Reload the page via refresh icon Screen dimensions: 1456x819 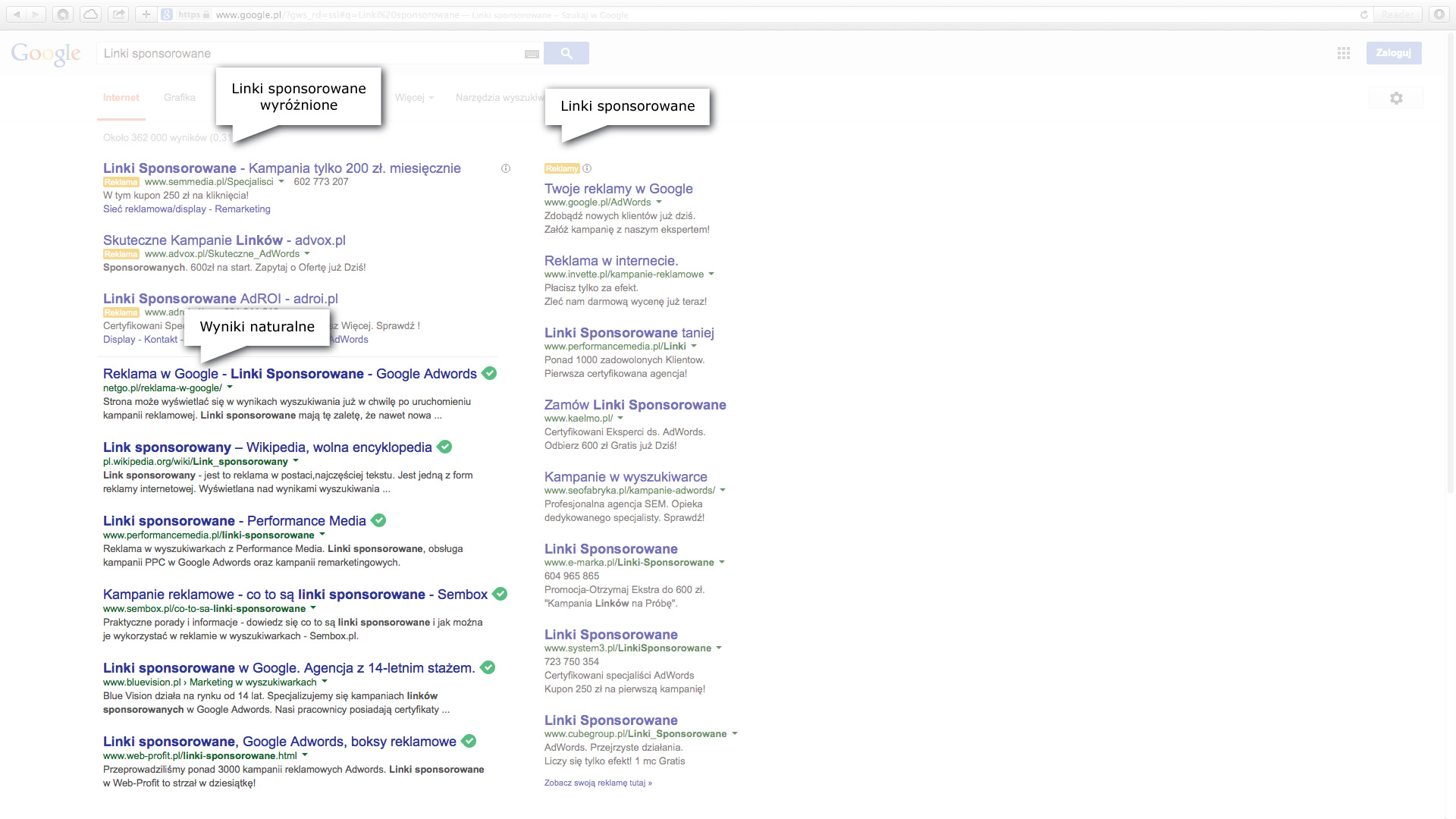(1363, 14)
